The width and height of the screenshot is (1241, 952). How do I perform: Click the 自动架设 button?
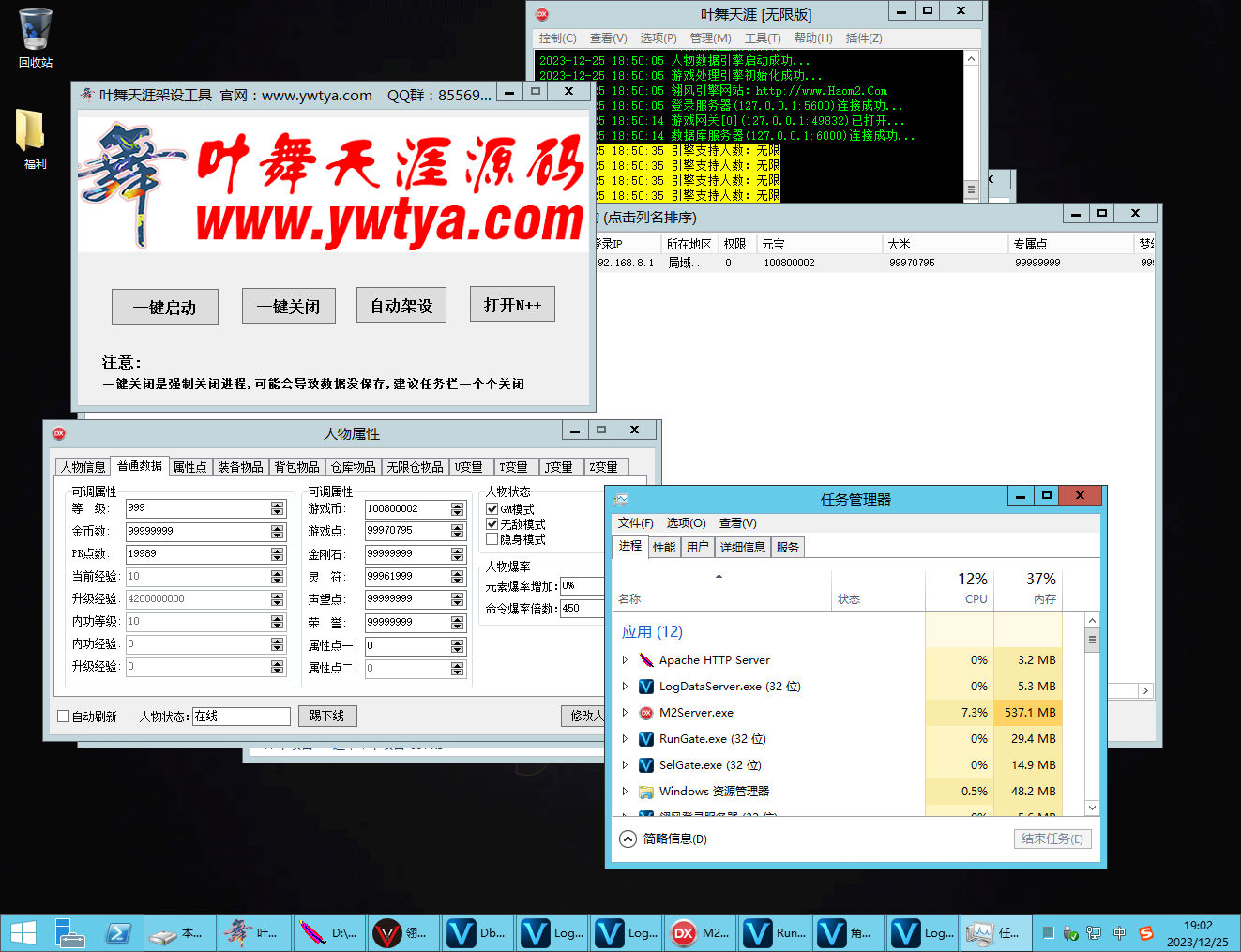point(401,305)
